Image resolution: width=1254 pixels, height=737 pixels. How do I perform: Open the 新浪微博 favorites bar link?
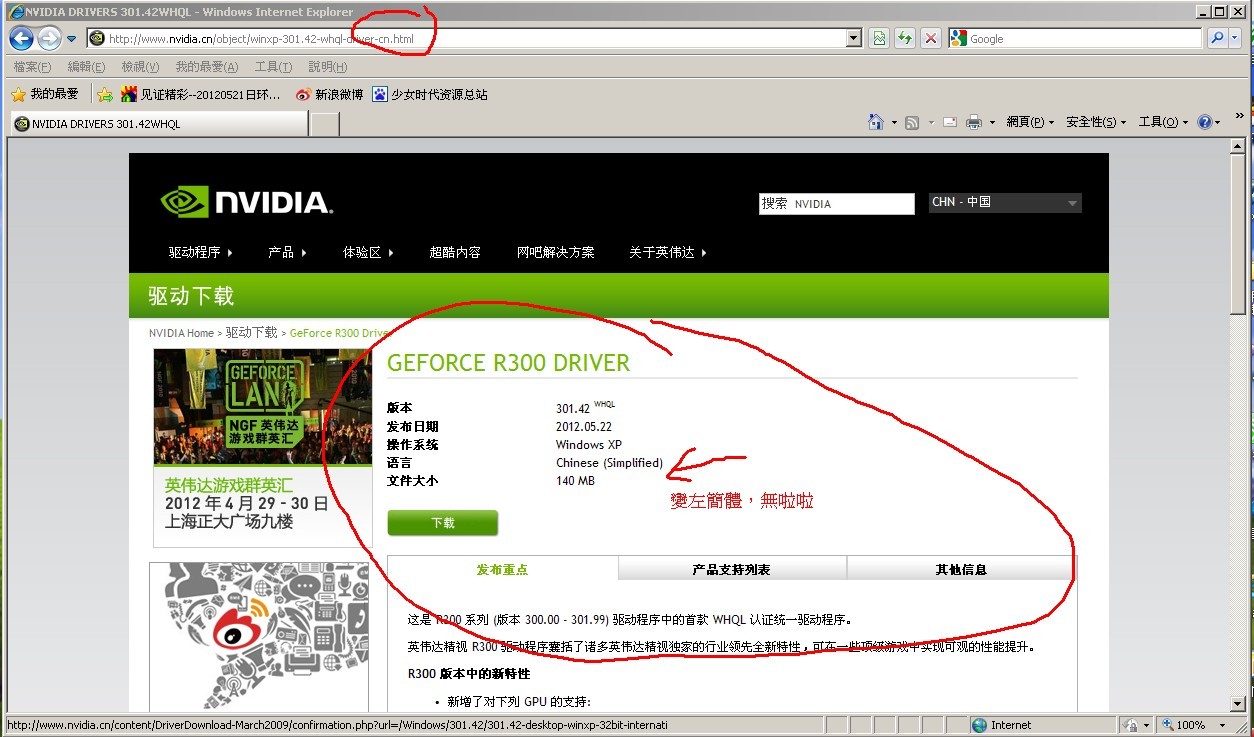click(x=330, y=94)
